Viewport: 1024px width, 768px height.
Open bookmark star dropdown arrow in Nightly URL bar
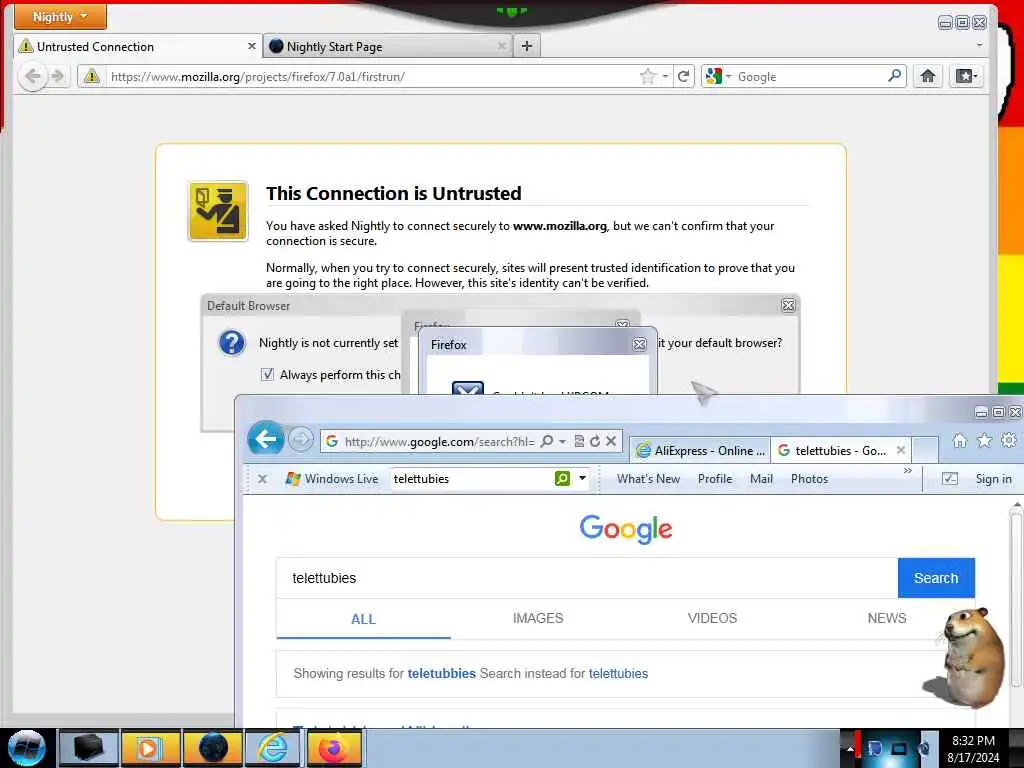665,76
